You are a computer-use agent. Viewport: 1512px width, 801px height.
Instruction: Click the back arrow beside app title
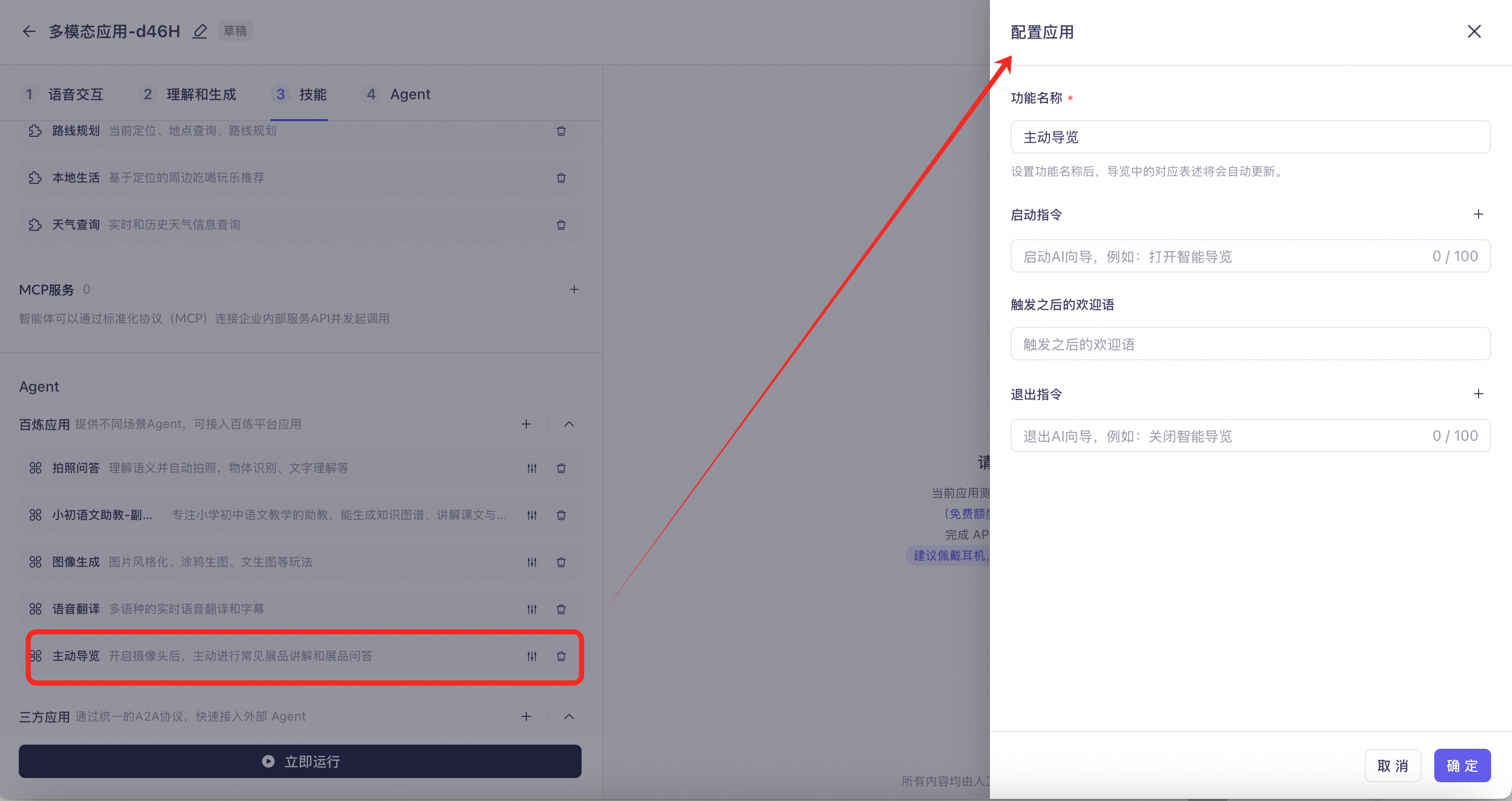pyautogui.click(x=29, y=31)
